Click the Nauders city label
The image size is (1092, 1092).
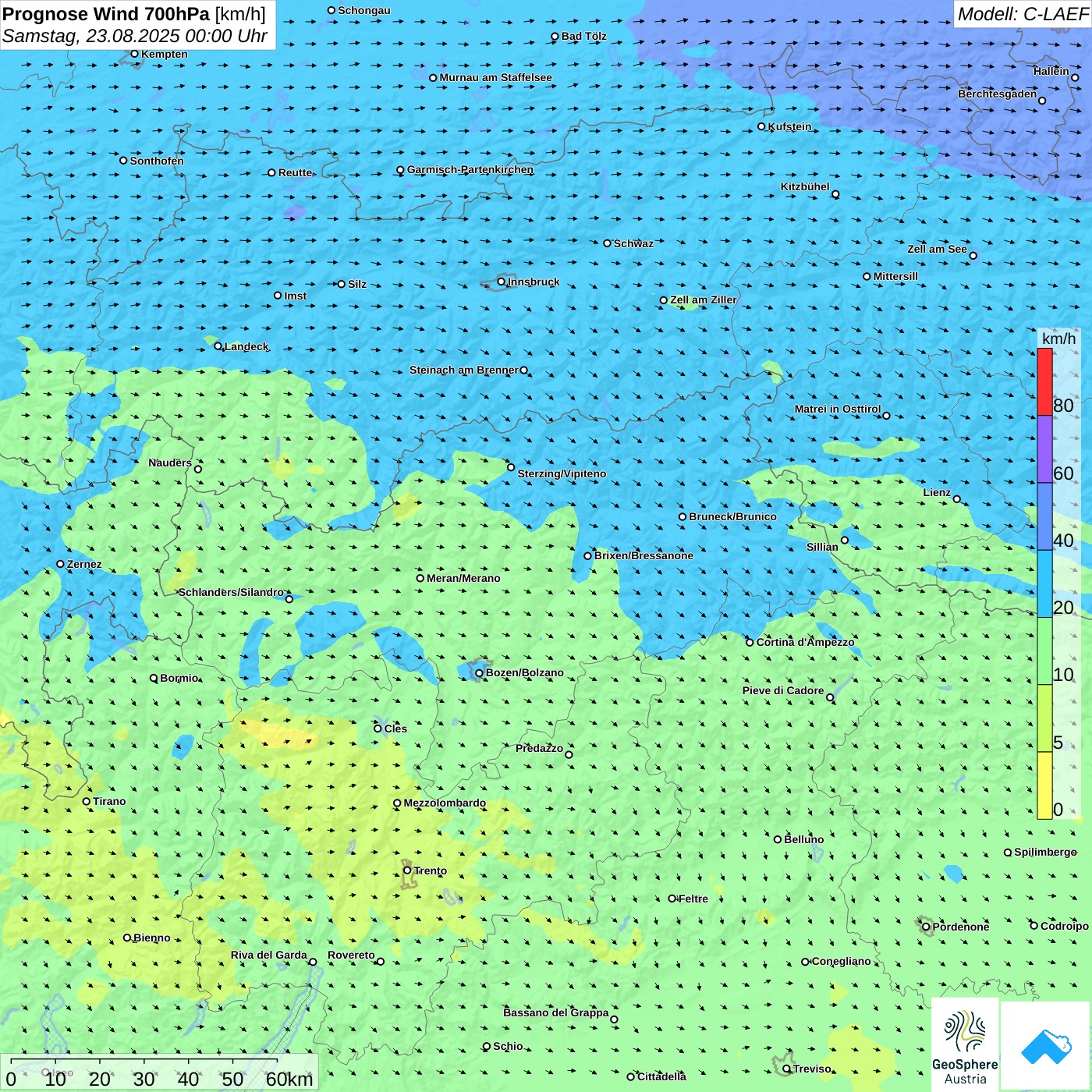(170, 463)
